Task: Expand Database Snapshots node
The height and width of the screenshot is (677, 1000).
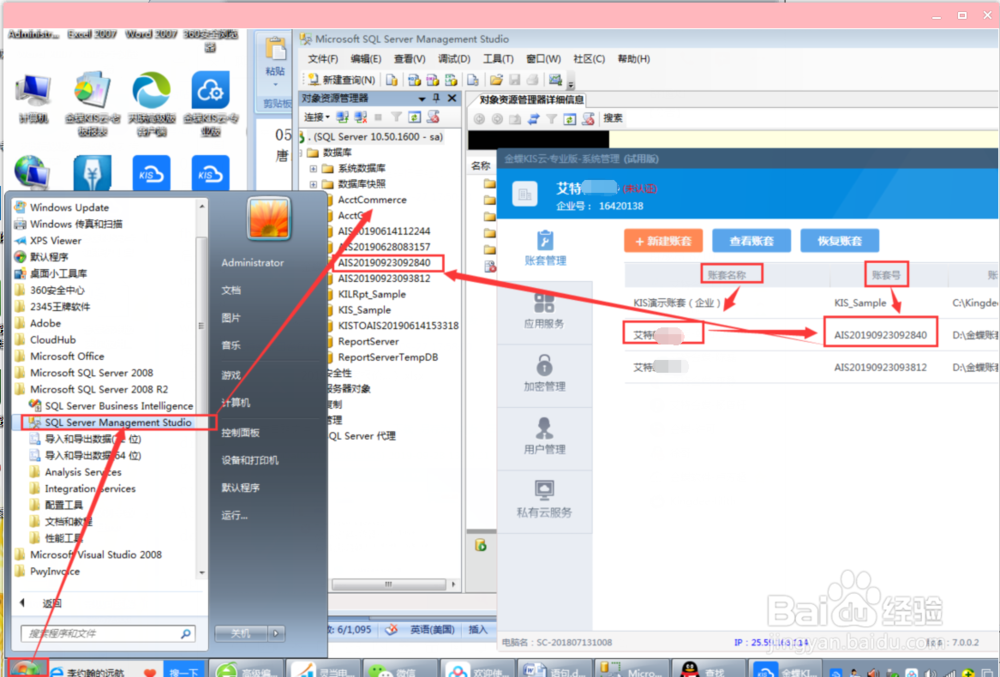Action: [313, 185]
